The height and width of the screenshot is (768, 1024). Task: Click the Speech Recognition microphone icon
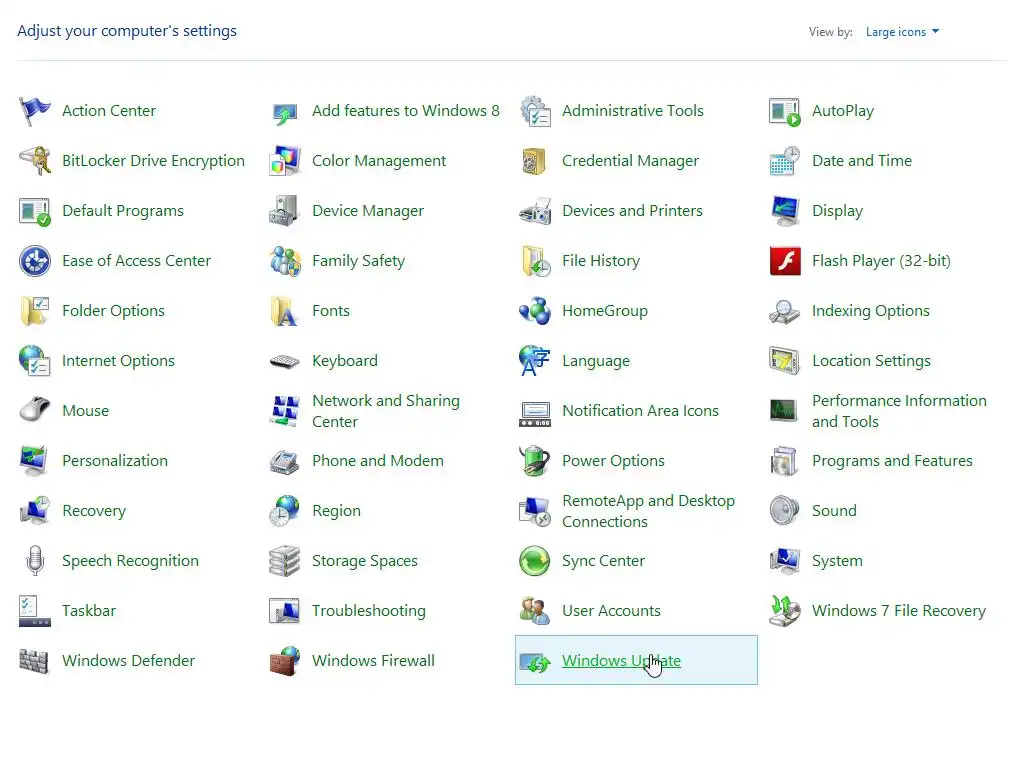(35, 561)
